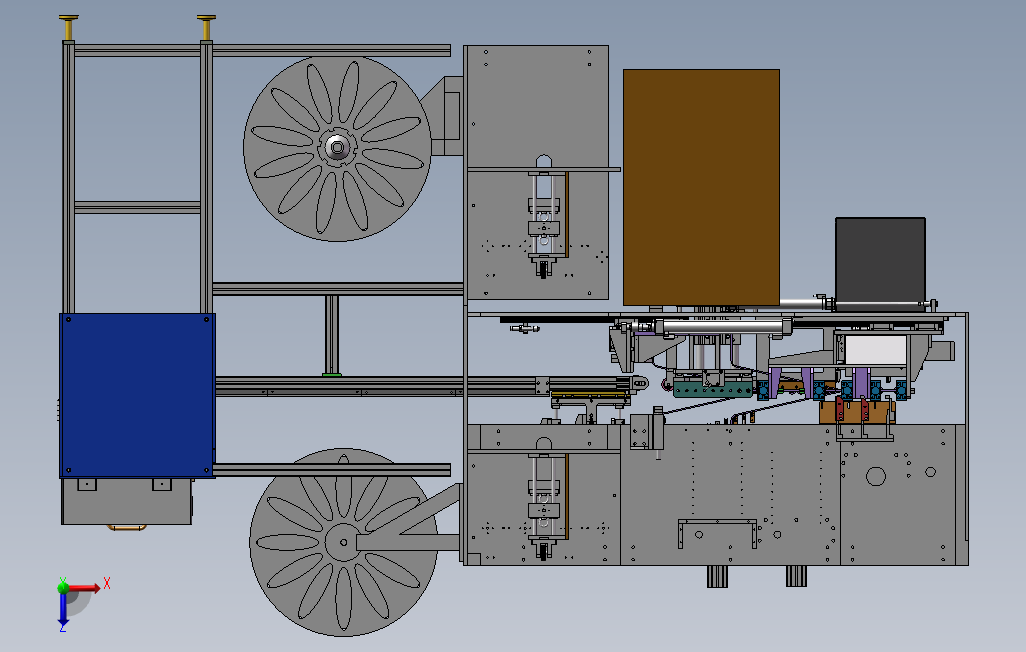
Task: Click the red X axis arrow of triad
Action: tap(86, 588)
